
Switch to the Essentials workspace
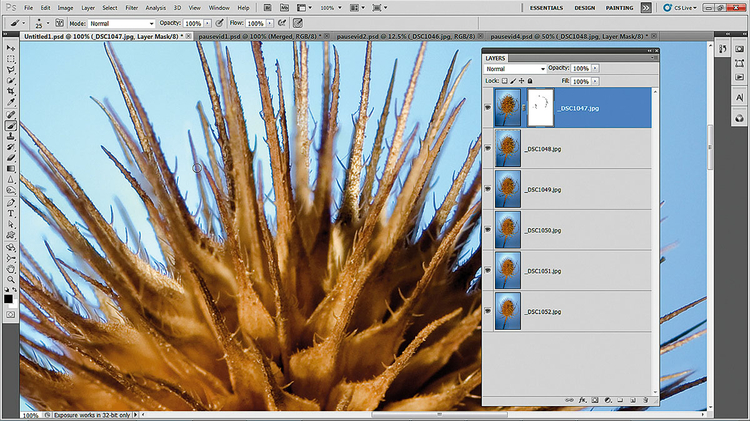tap(546, 8)
